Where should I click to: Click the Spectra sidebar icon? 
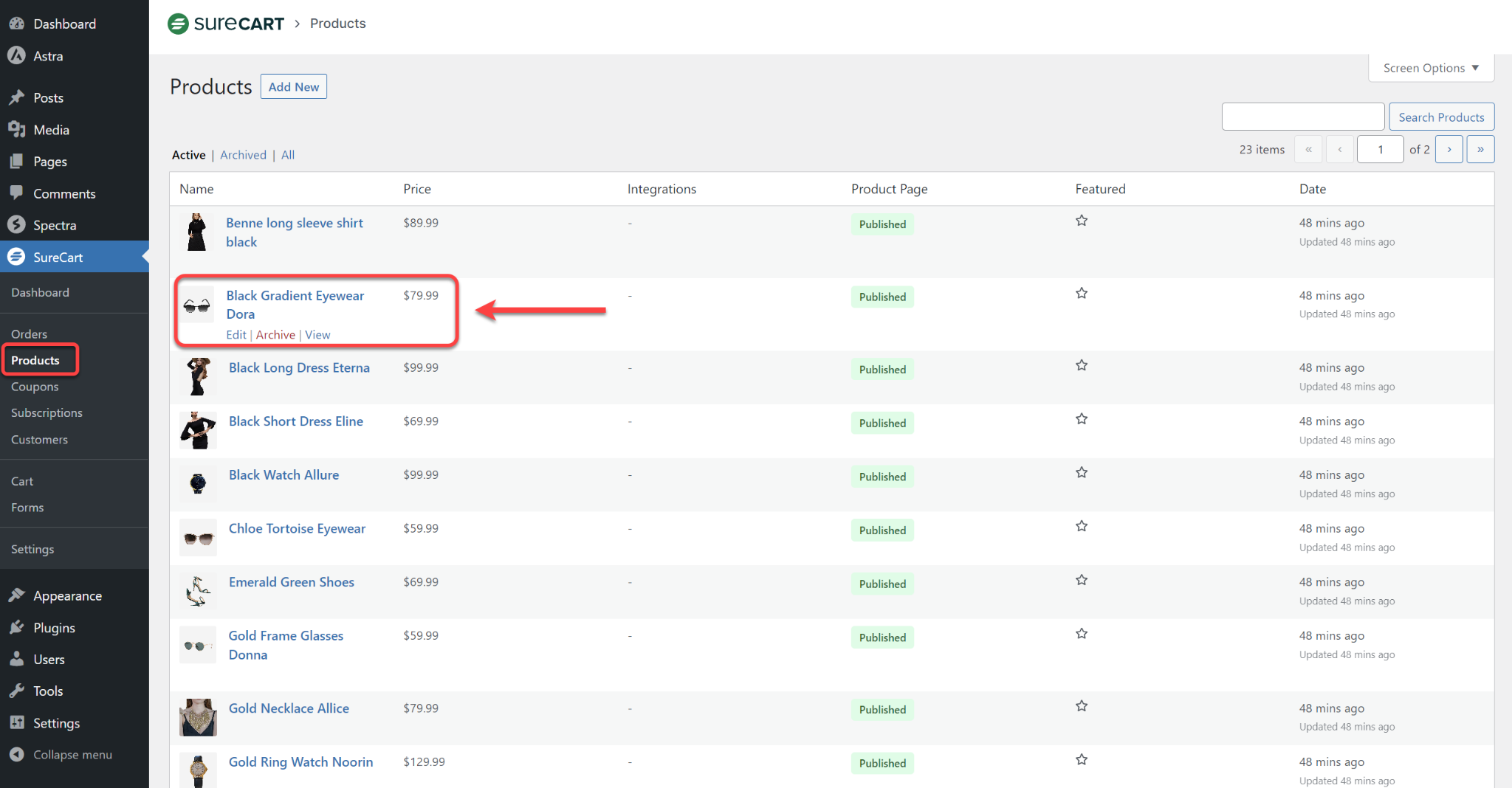pos(16,225)
